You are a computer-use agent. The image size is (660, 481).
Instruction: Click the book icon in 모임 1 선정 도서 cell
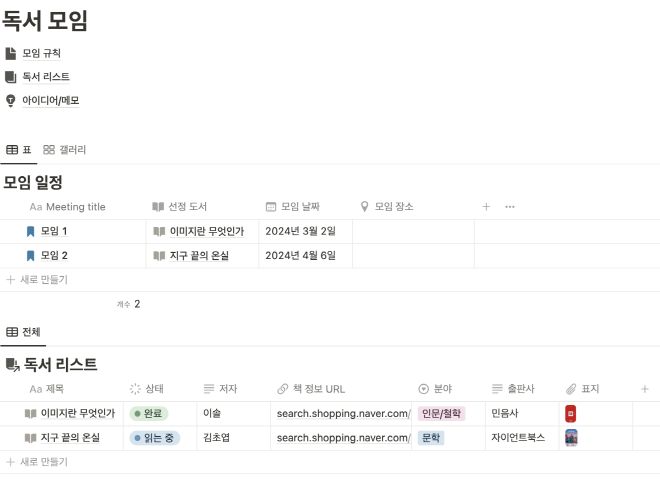(159, 231)
